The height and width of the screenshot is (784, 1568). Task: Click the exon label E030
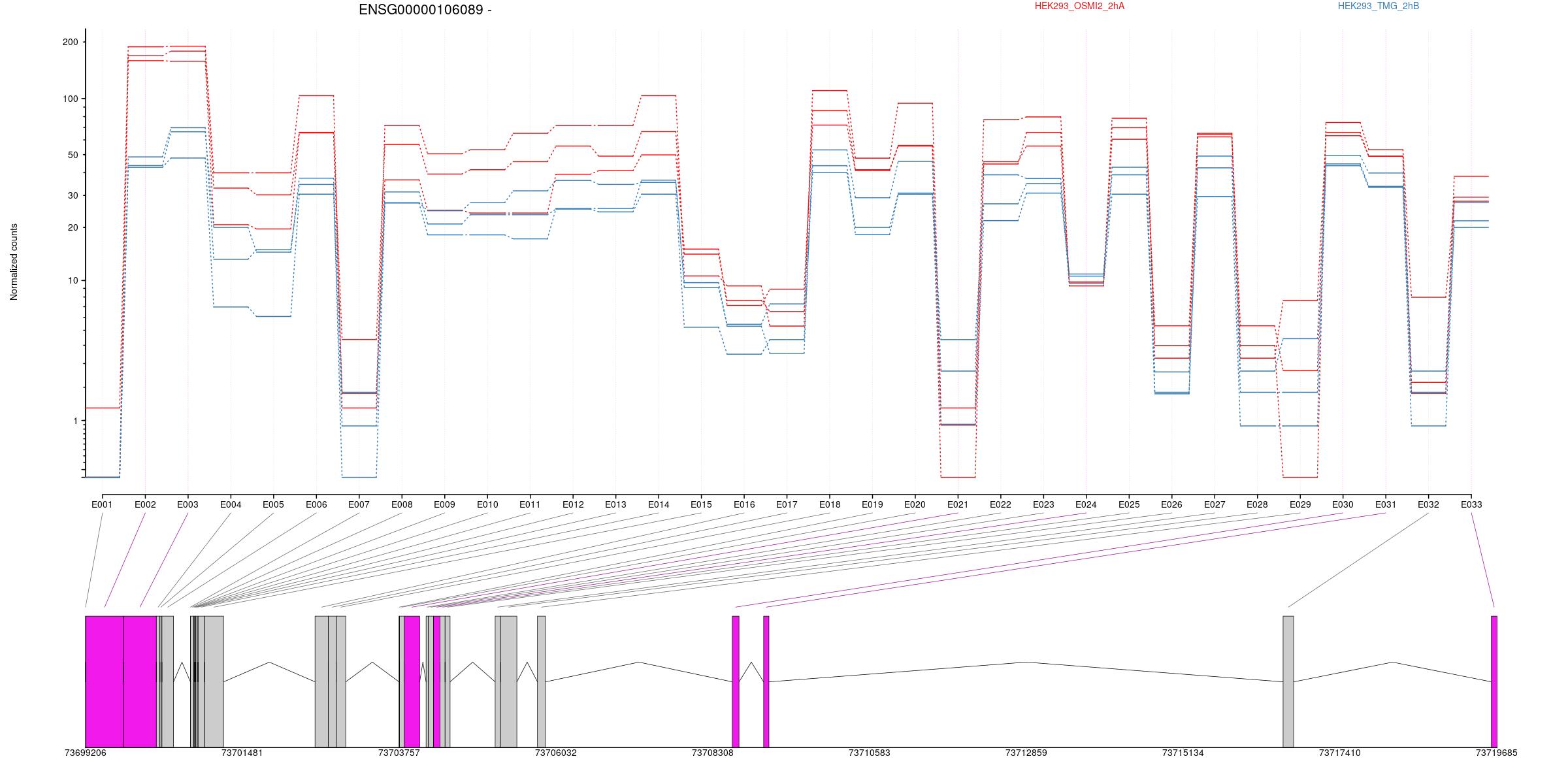(x=1343, y=504)
